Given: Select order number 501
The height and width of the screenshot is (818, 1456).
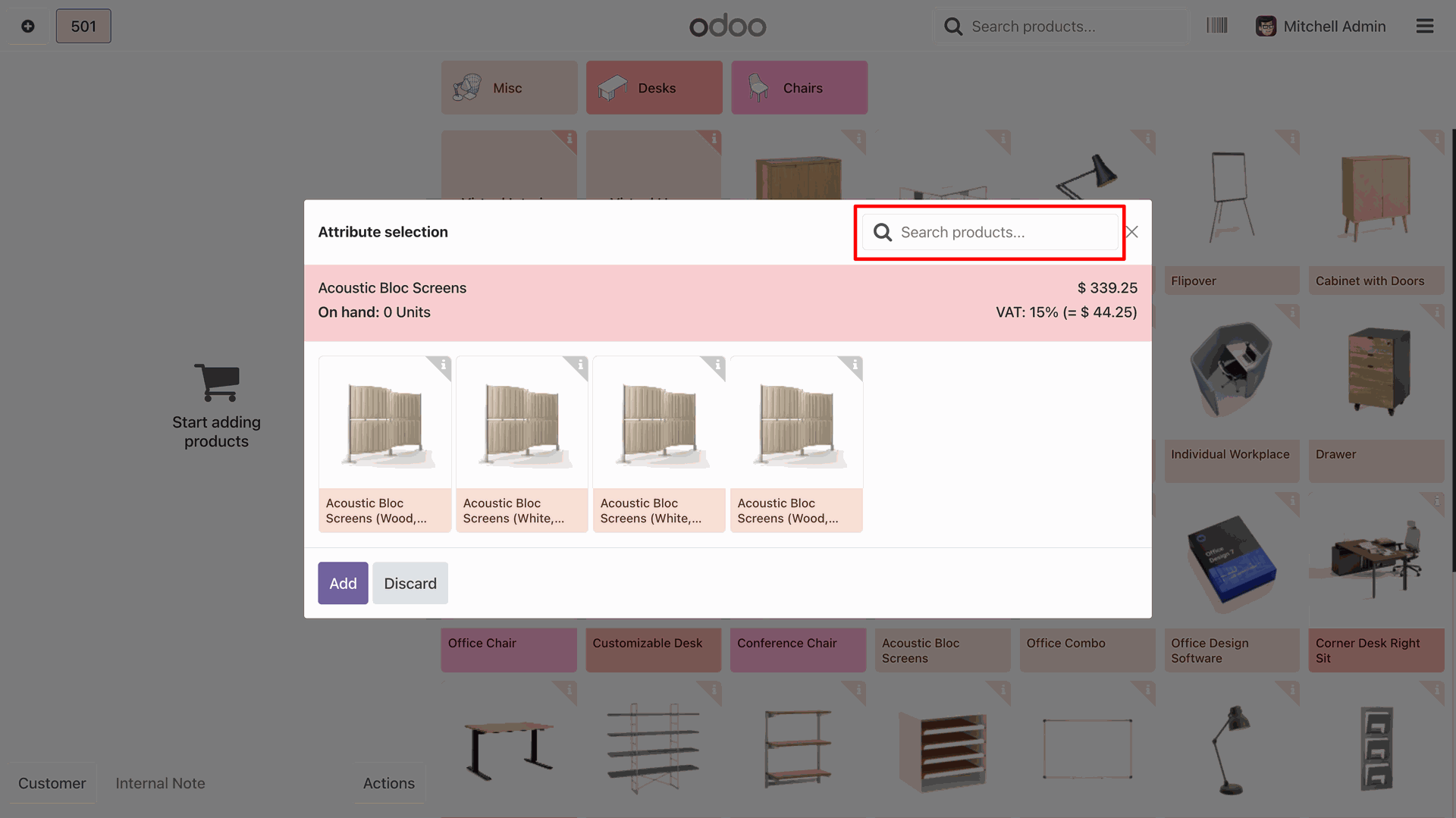Looking at the screenshot, I should point(83,27).
